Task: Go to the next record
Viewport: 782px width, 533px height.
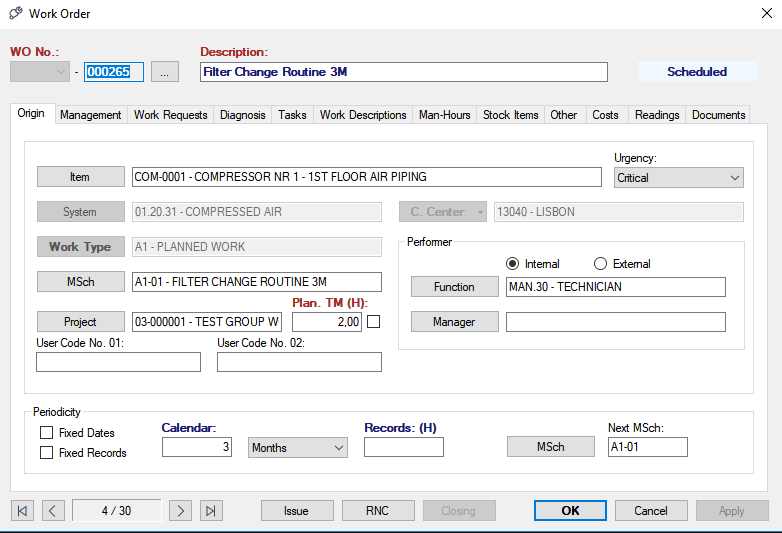Action: [180, 511]
